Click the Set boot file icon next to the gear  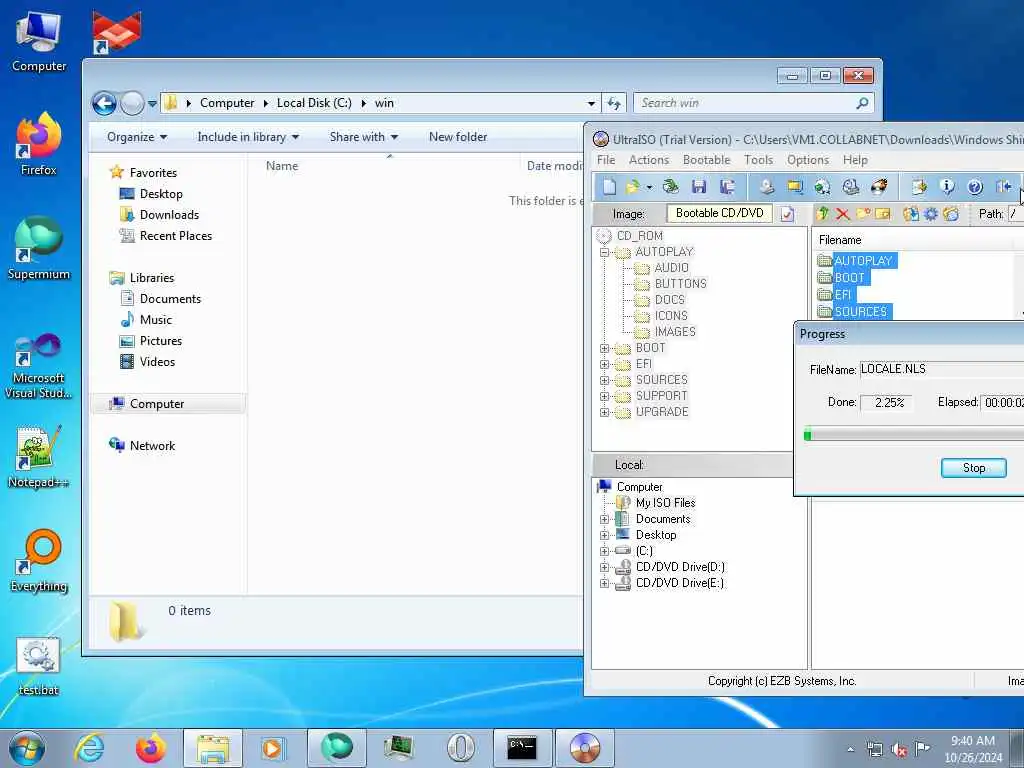(951, 214)
